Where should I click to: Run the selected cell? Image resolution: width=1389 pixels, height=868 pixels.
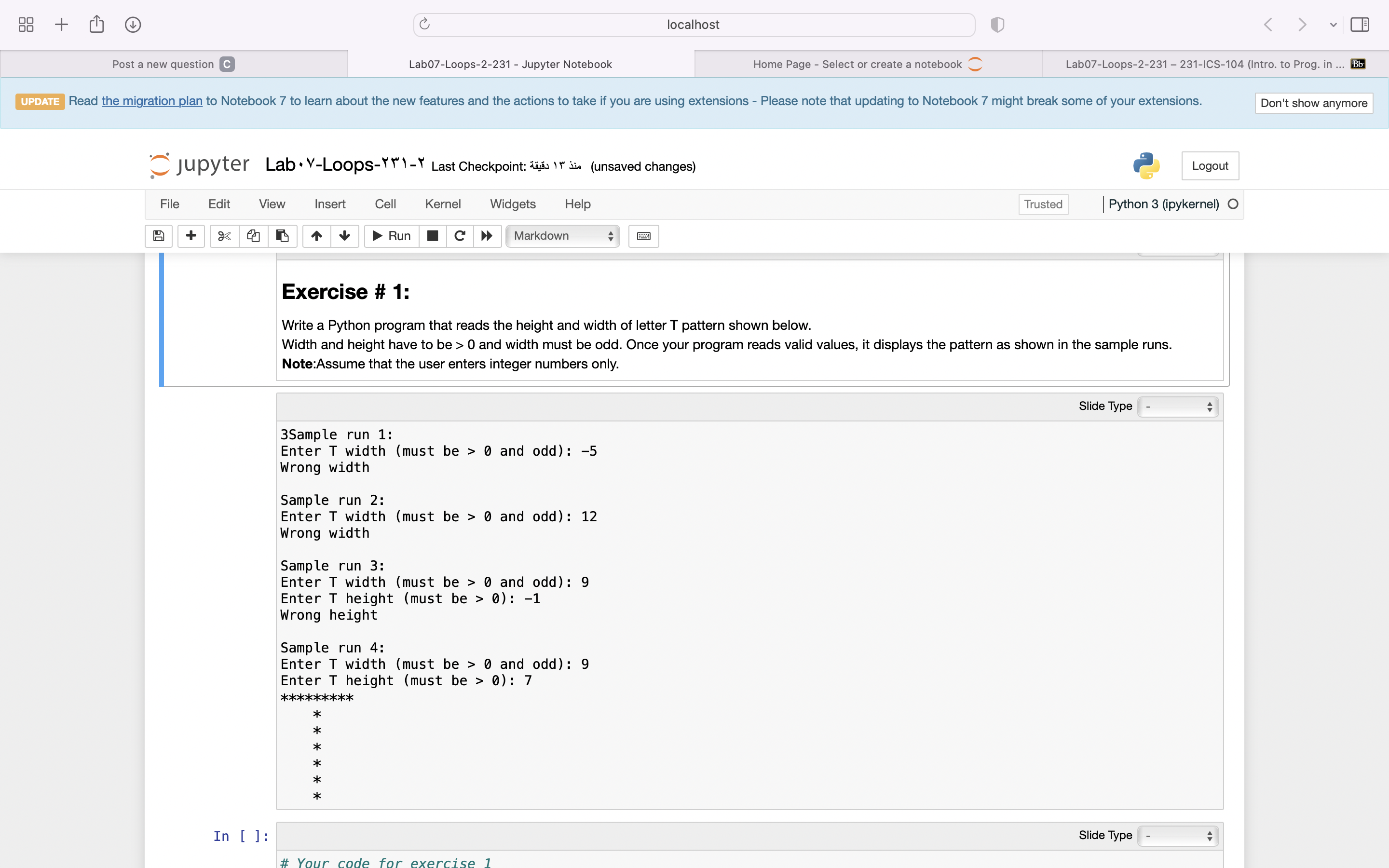(x=391, y=236)
